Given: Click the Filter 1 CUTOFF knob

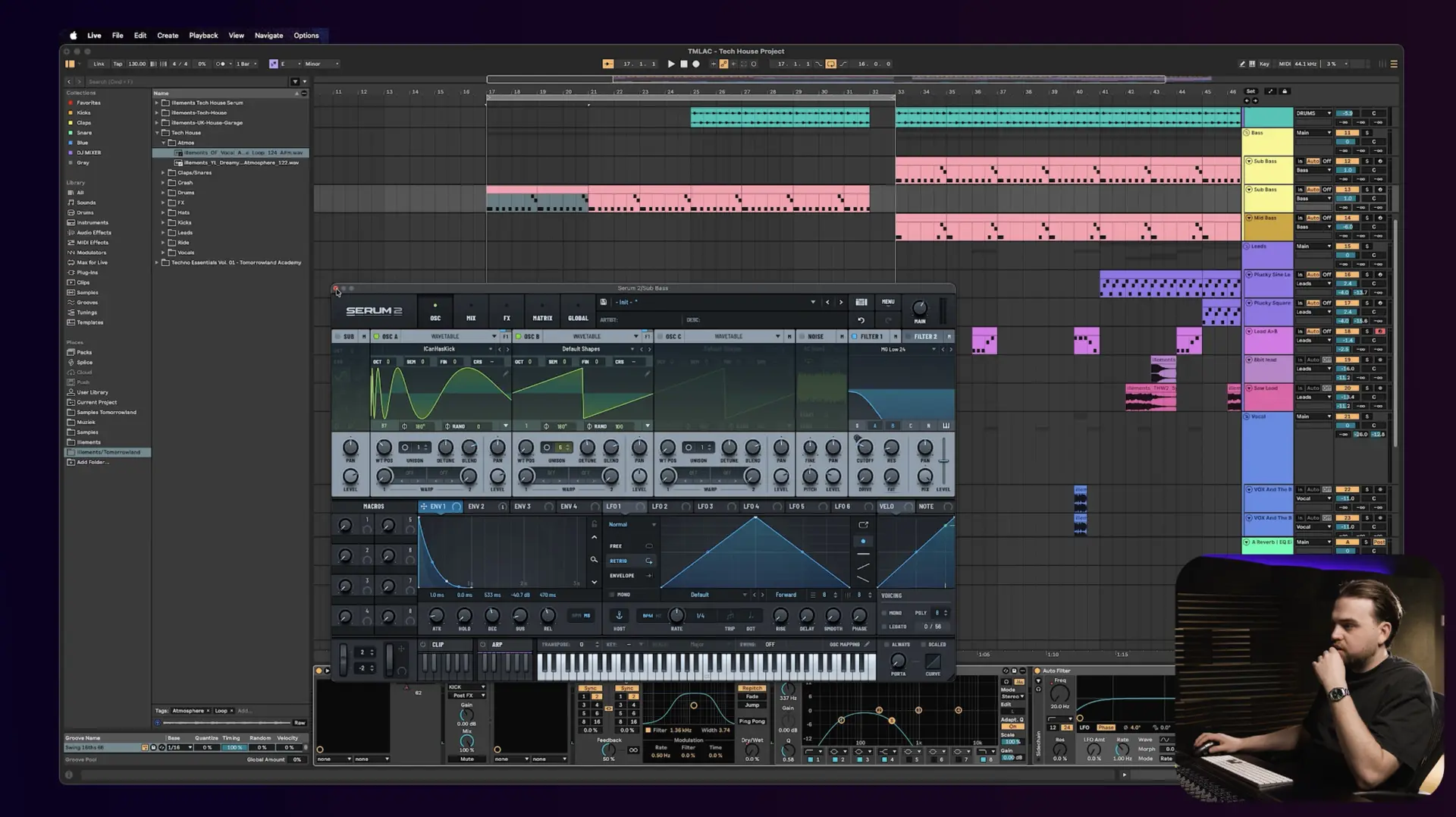Looking at the screenshot, I should tap(864, 448).
